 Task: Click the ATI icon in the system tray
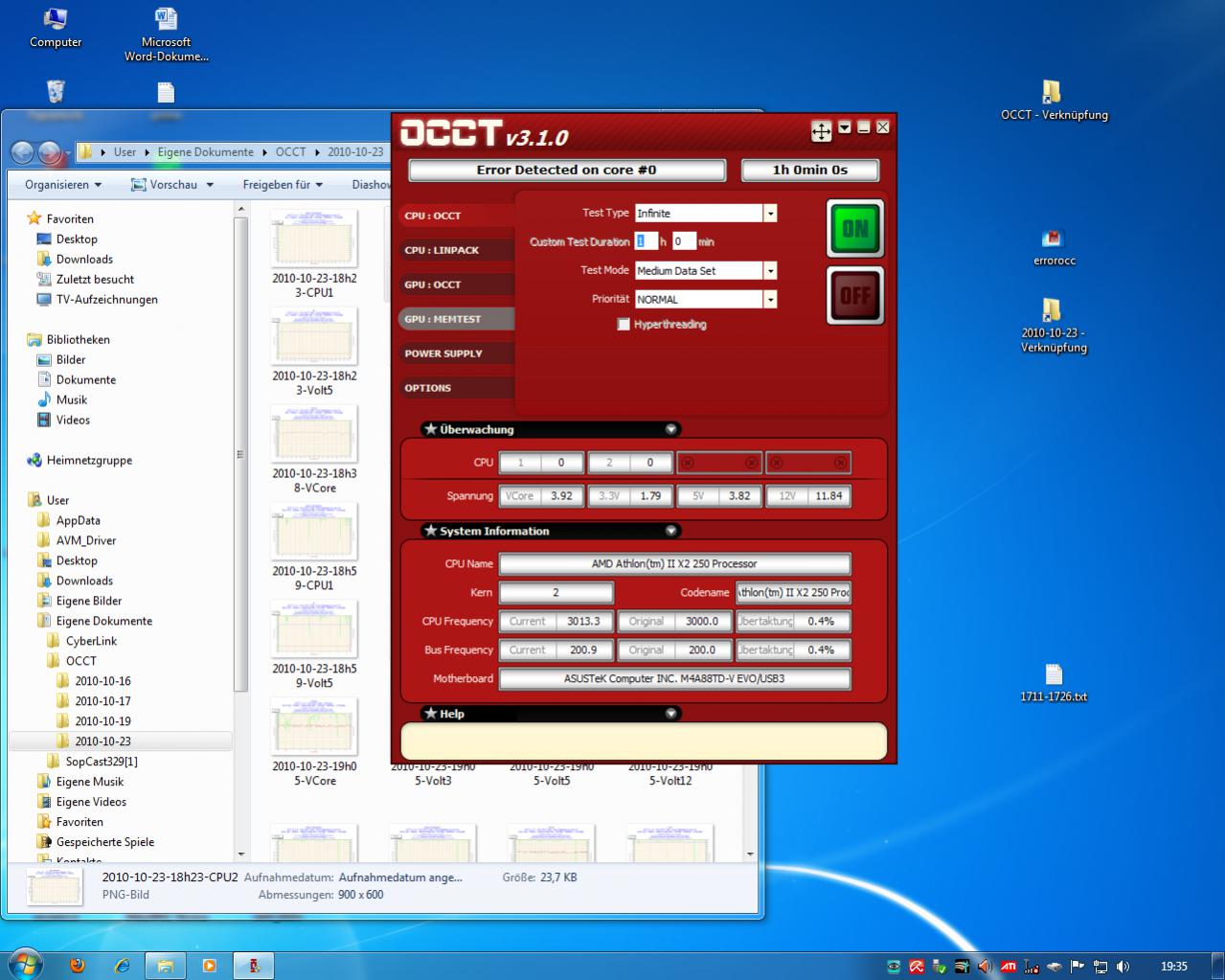pyautogui.click(x=1009, y=967)
